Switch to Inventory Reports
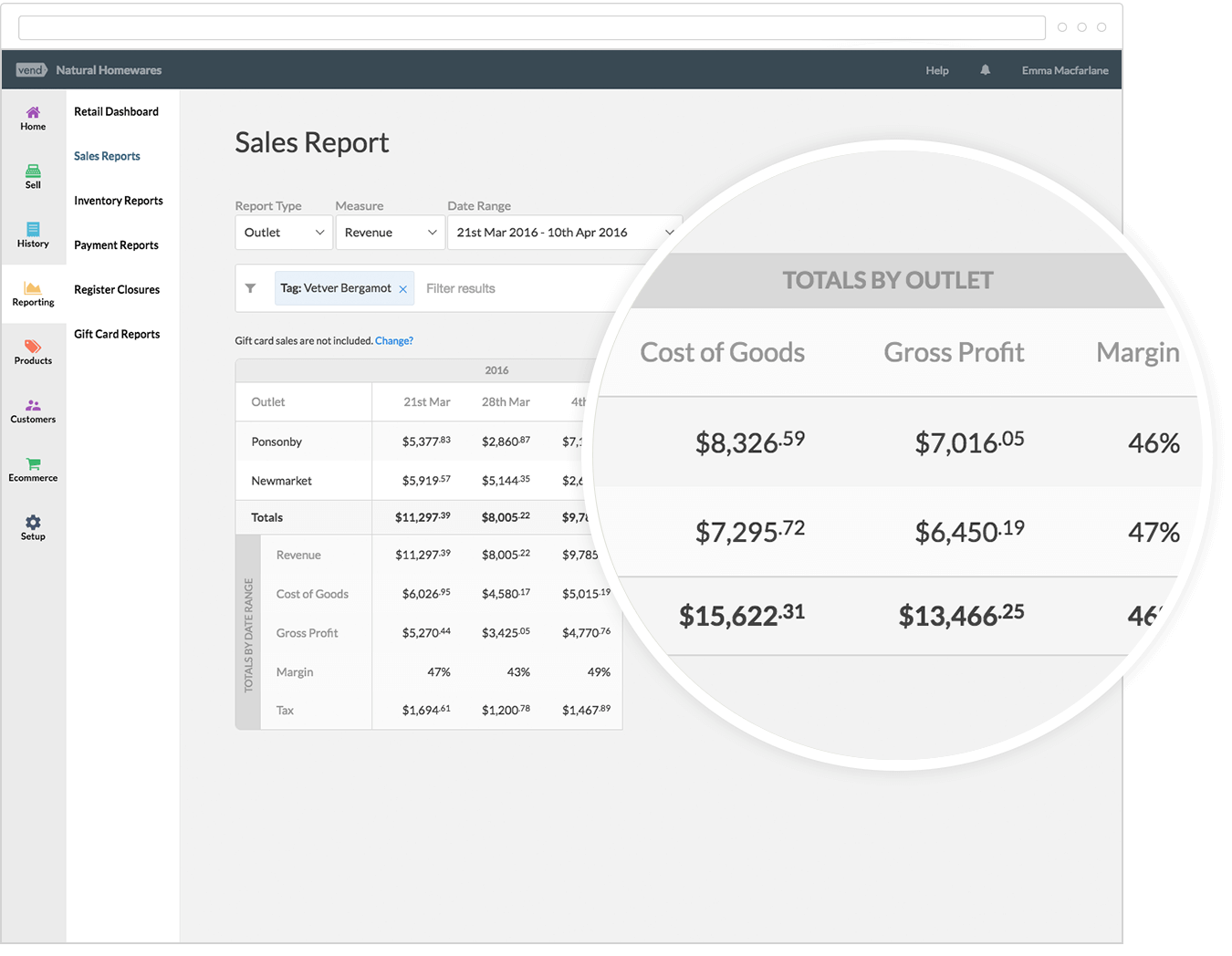This screenshot has height=956, width=1232. tap(119, 201)
